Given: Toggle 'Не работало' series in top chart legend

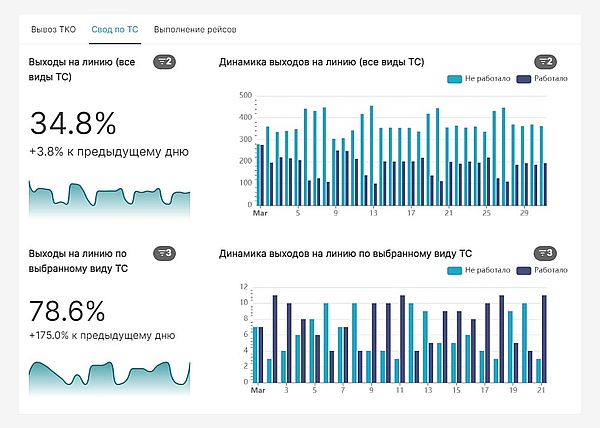Looking at the screenshot, I should (489, 78).
